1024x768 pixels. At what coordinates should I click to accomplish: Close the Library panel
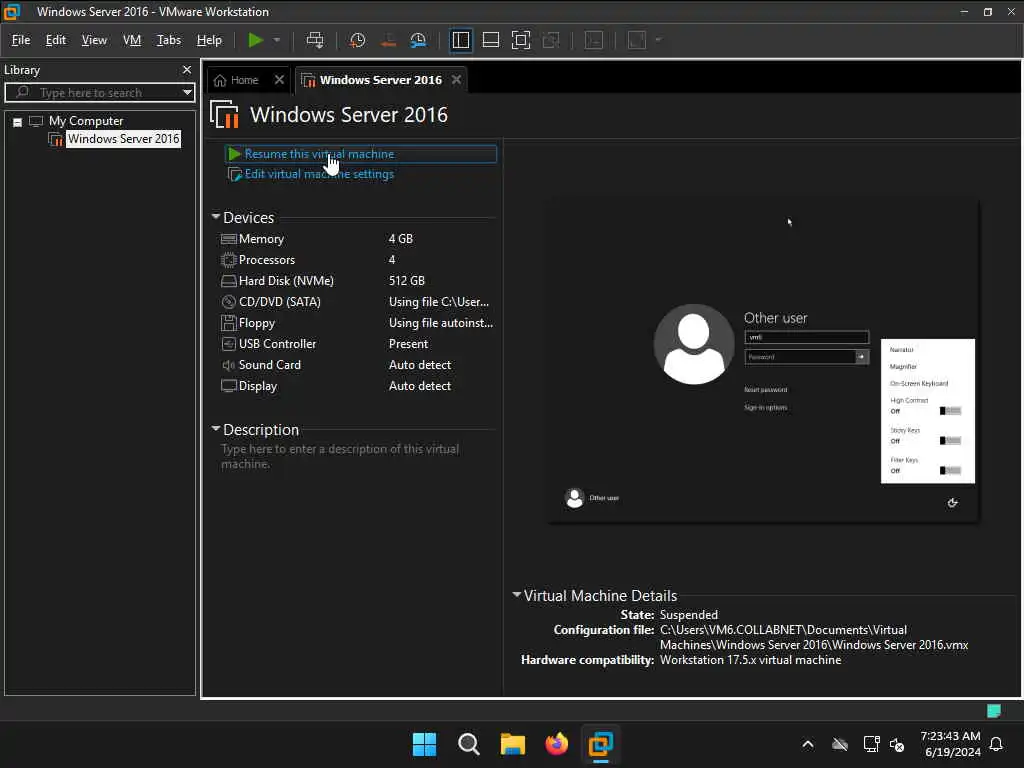pyautogui.click(x=187, y=69)
